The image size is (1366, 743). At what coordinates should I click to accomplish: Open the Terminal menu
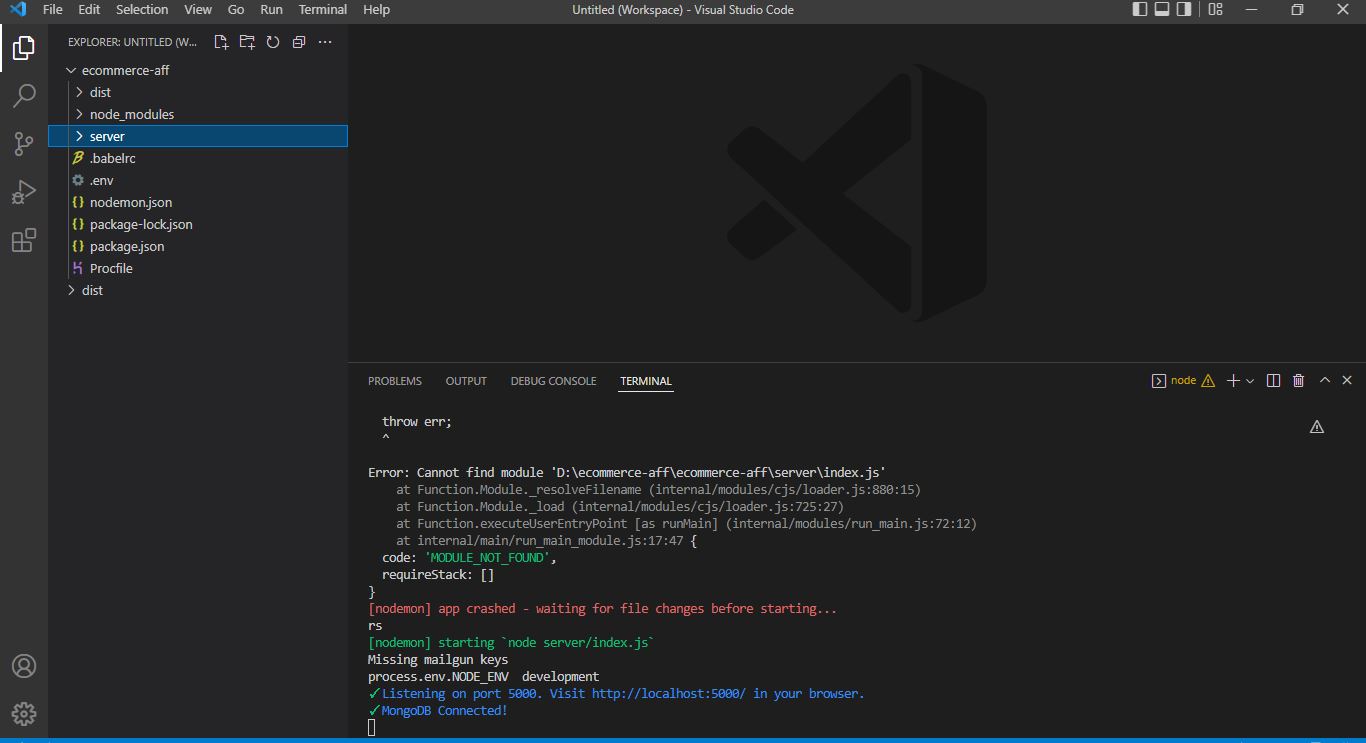pos(322,10)
